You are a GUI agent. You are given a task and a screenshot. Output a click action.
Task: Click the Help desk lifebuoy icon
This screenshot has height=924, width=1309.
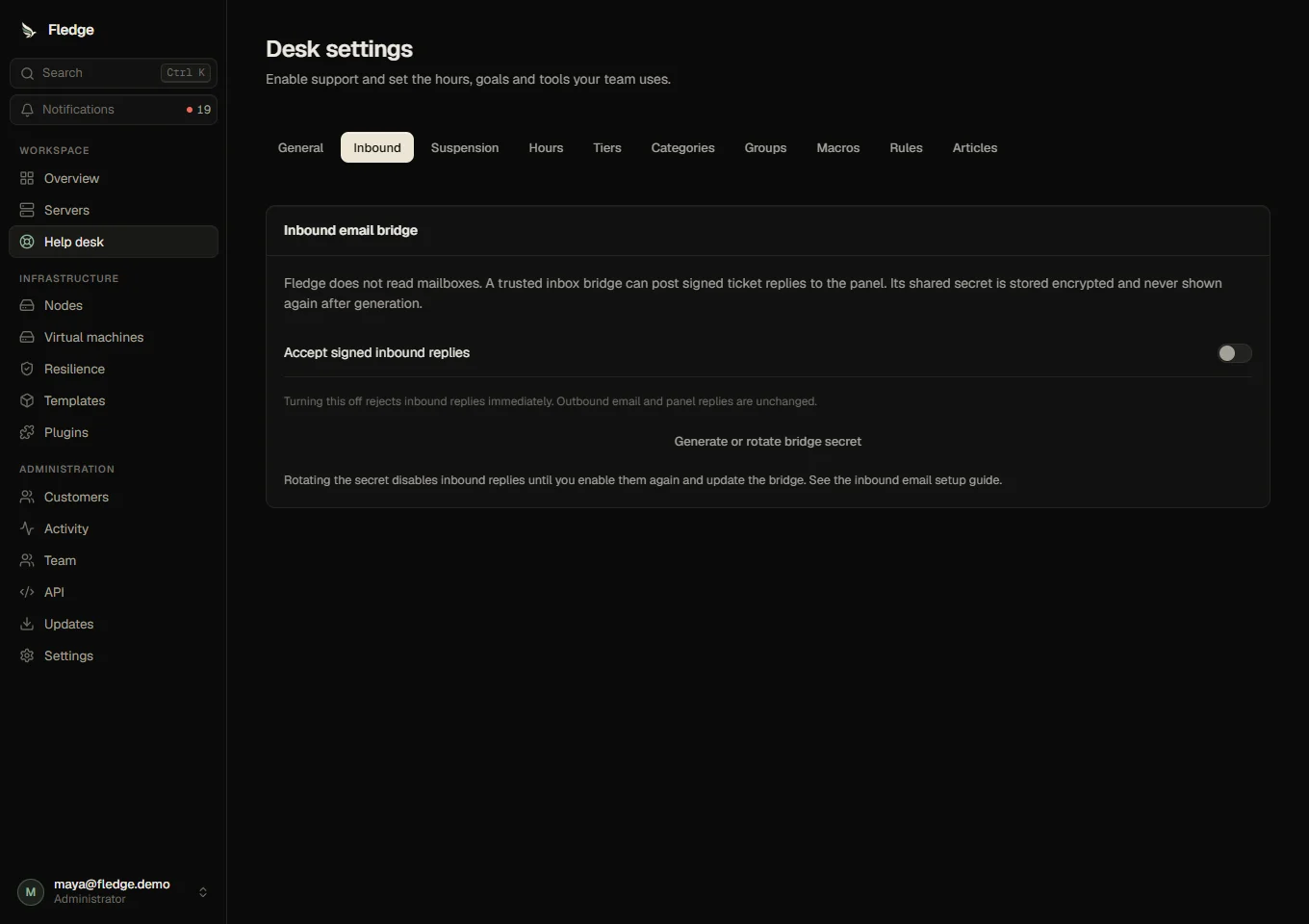coord(27,242)
